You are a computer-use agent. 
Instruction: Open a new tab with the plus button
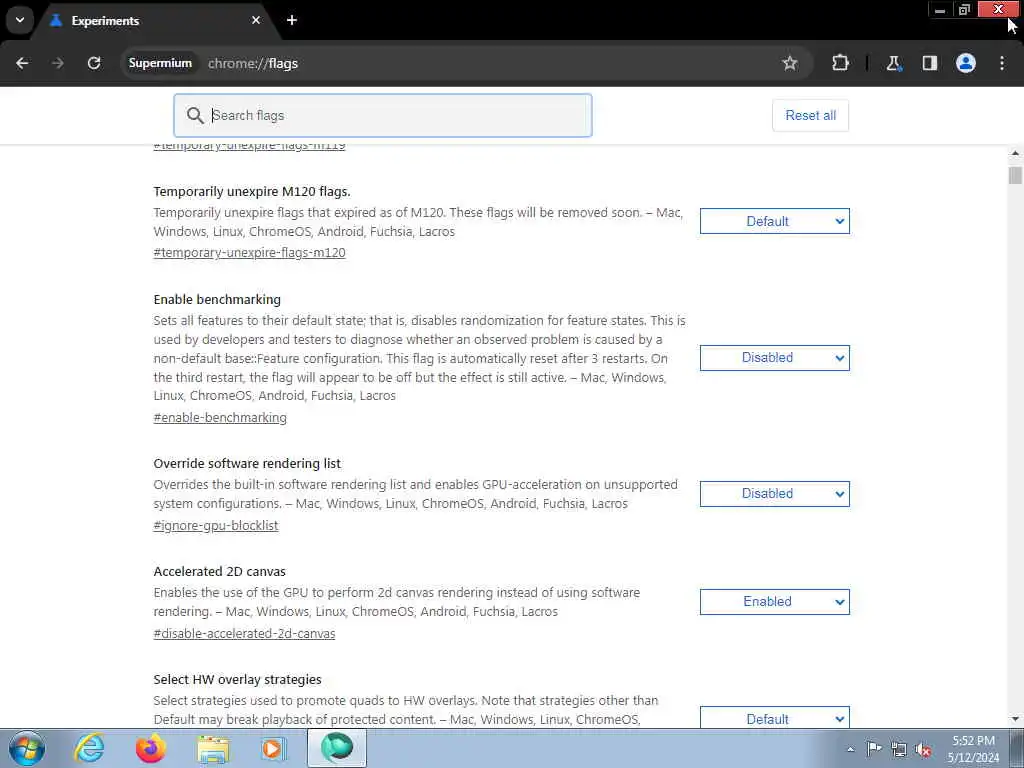point(292,20)
